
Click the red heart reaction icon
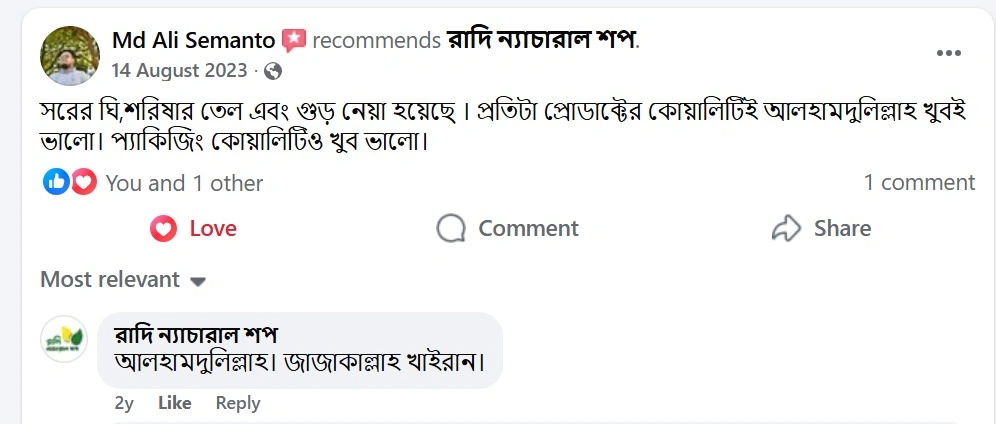84,182
